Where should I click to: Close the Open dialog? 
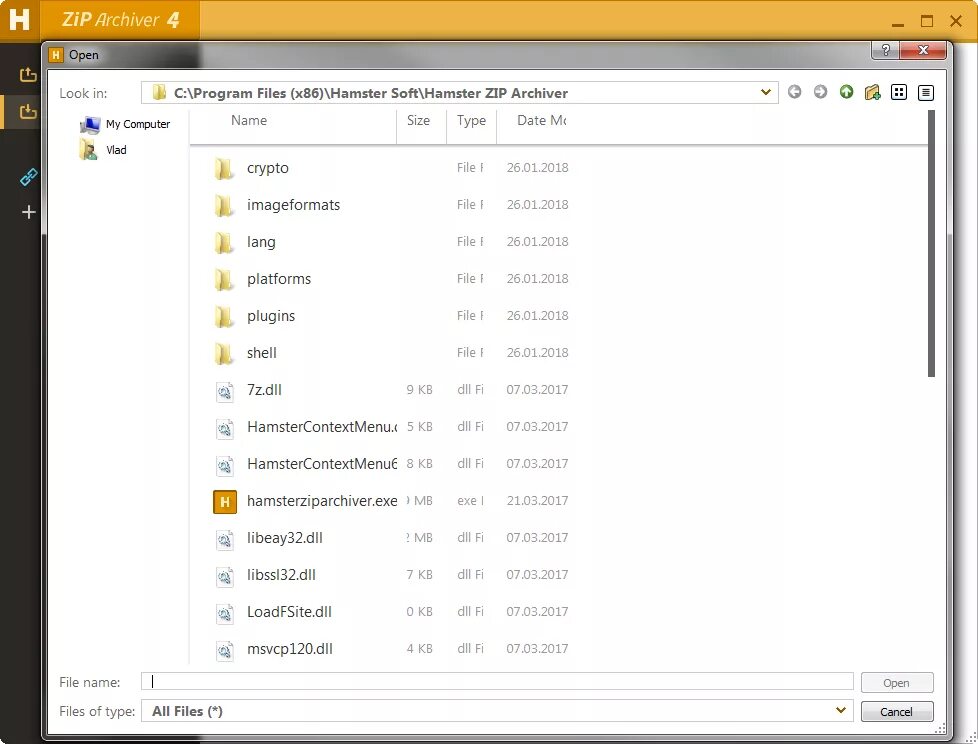(924, 50)
